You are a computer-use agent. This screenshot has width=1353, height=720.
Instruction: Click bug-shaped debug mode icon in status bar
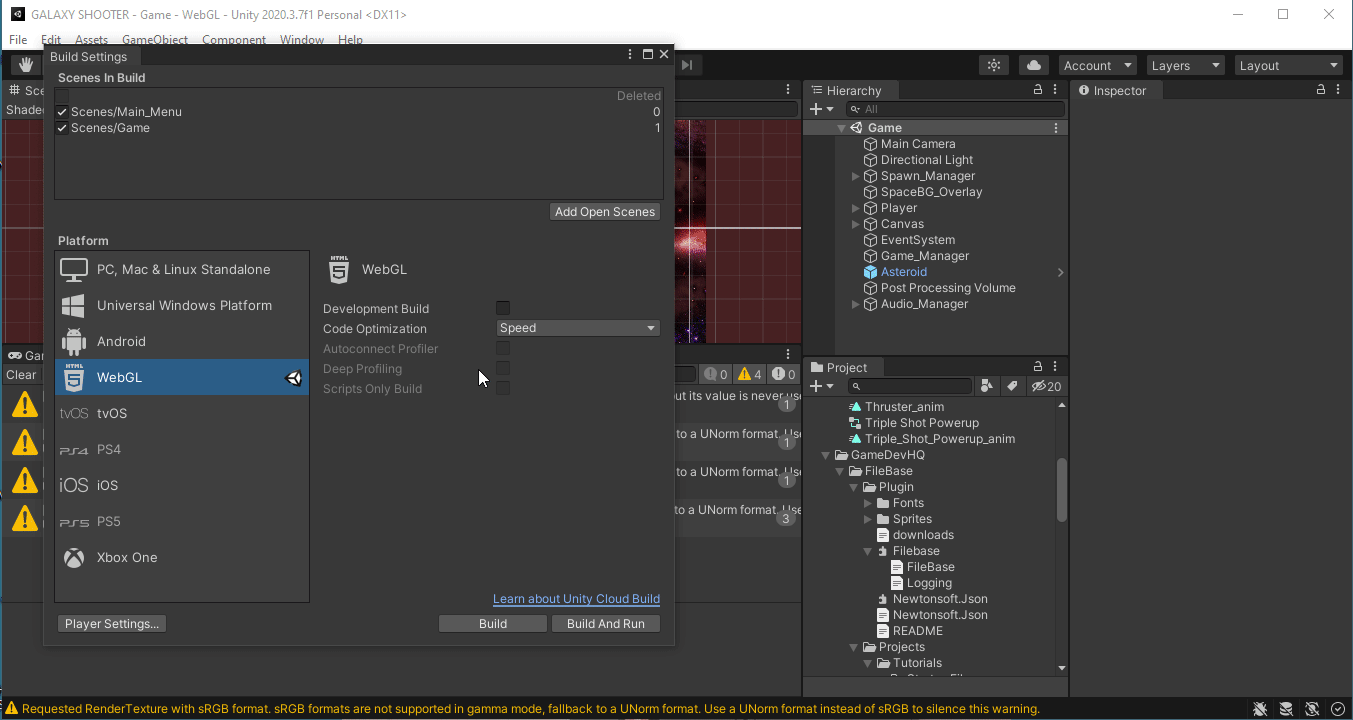coord(1260,709)
